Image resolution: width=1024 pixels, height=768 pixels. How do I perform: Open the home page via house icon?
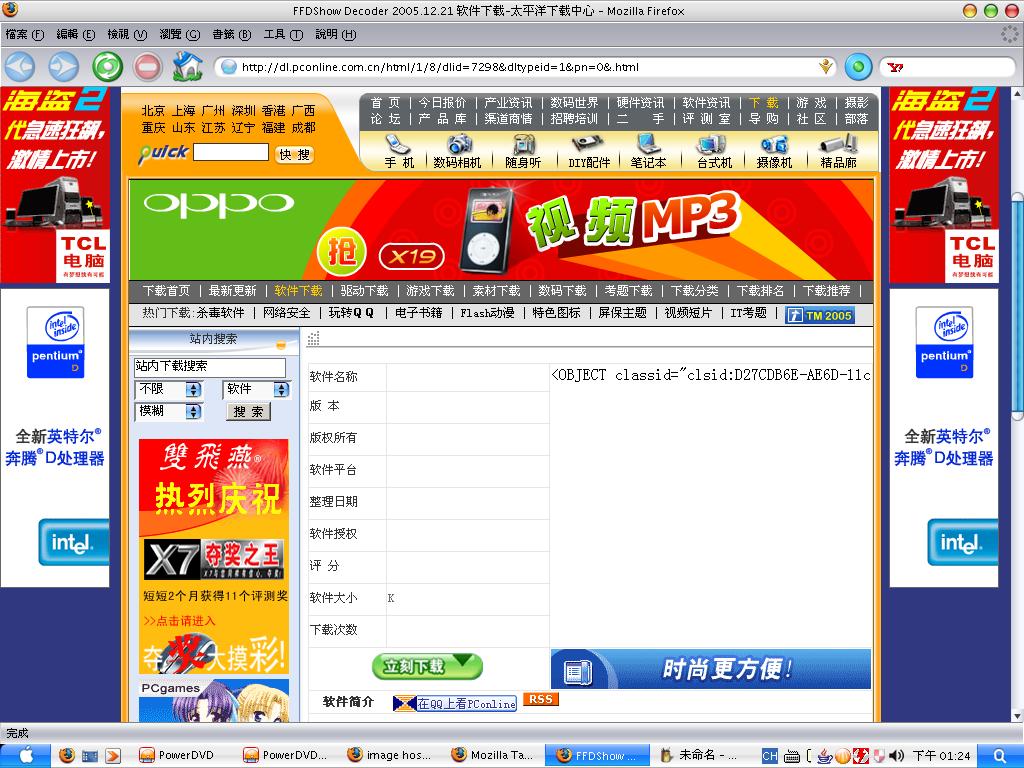(187, 66)
